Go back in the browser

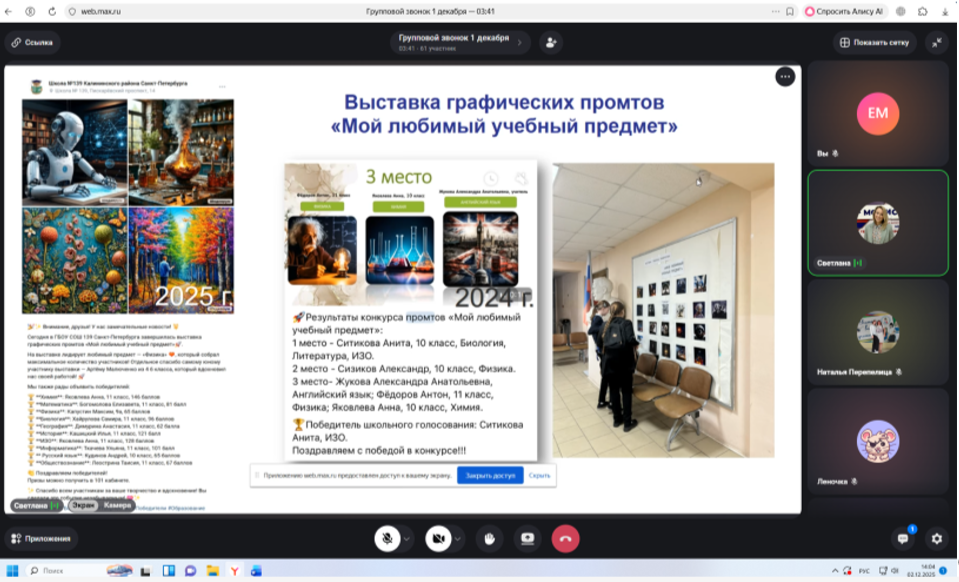9,11
